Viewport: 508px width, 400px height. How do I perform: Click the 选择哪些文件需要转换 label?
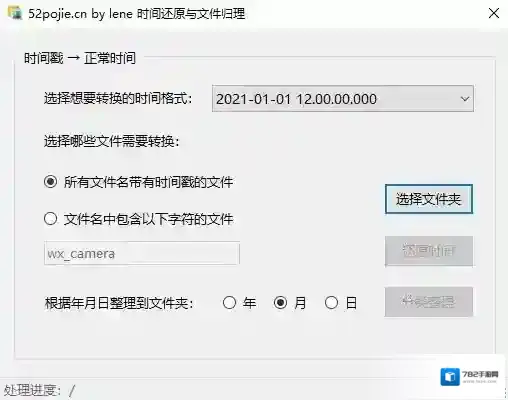pyautogui.click(x=112, y=141)
